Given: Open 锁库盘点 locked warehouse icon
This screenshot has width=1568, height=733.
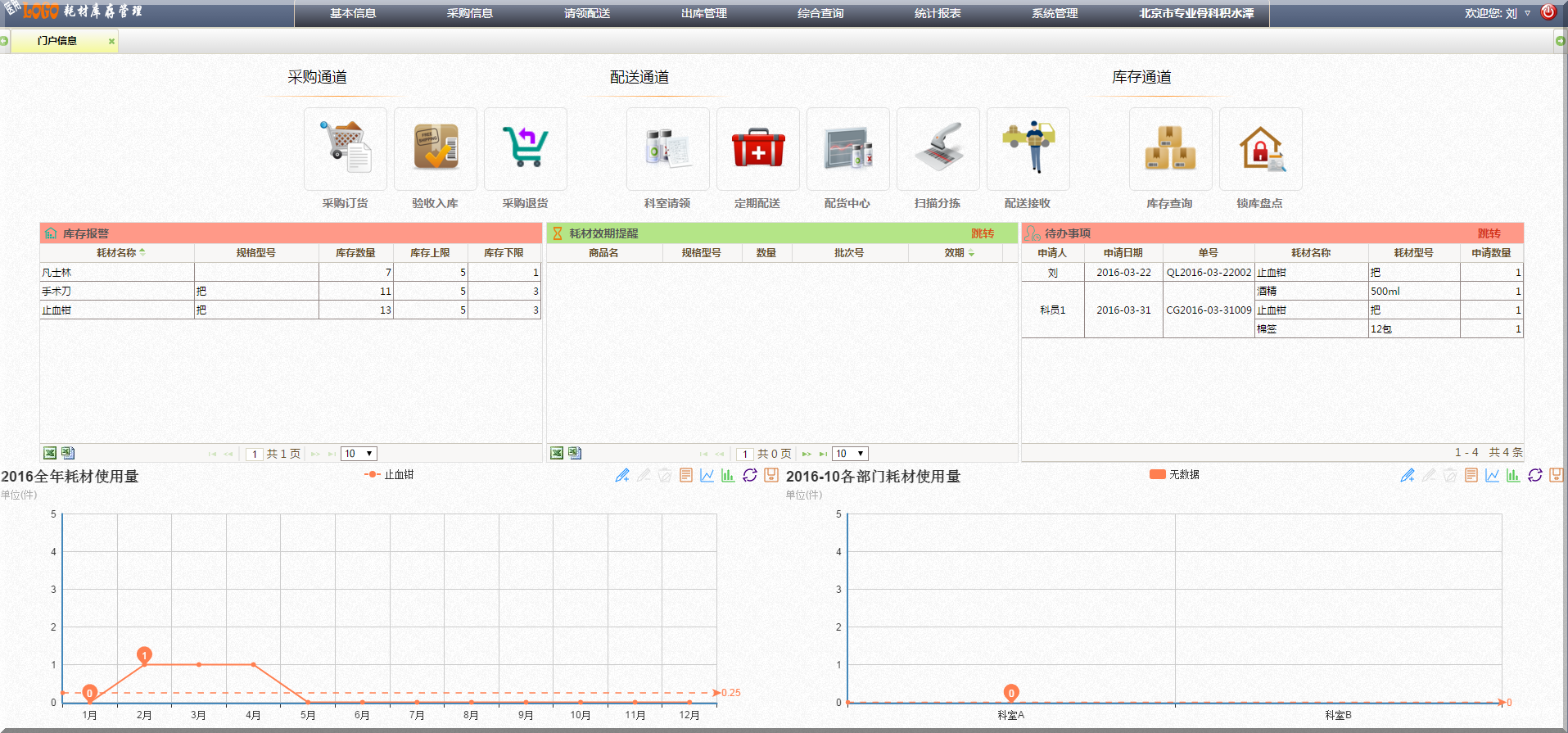Looking at the screenshot, I should coord(1260,149).
